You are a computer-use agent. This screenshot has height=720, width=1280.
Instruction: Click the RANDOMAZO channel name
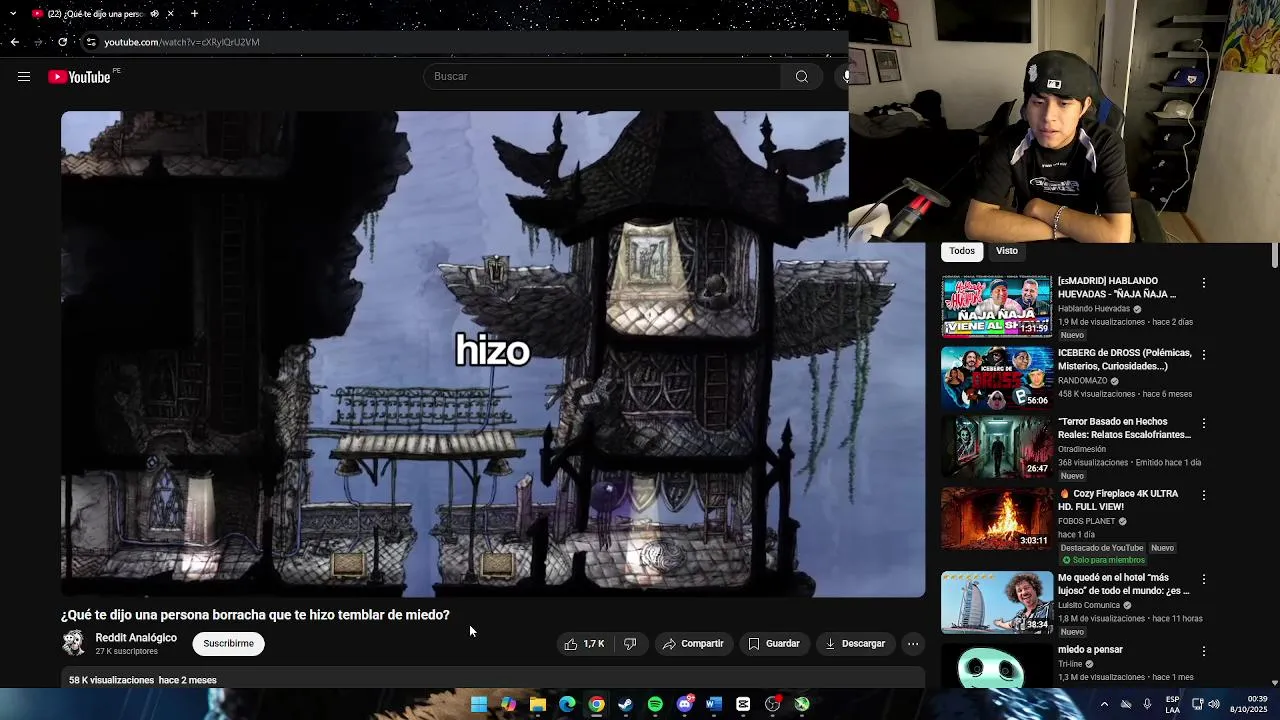pos(1083,381)
